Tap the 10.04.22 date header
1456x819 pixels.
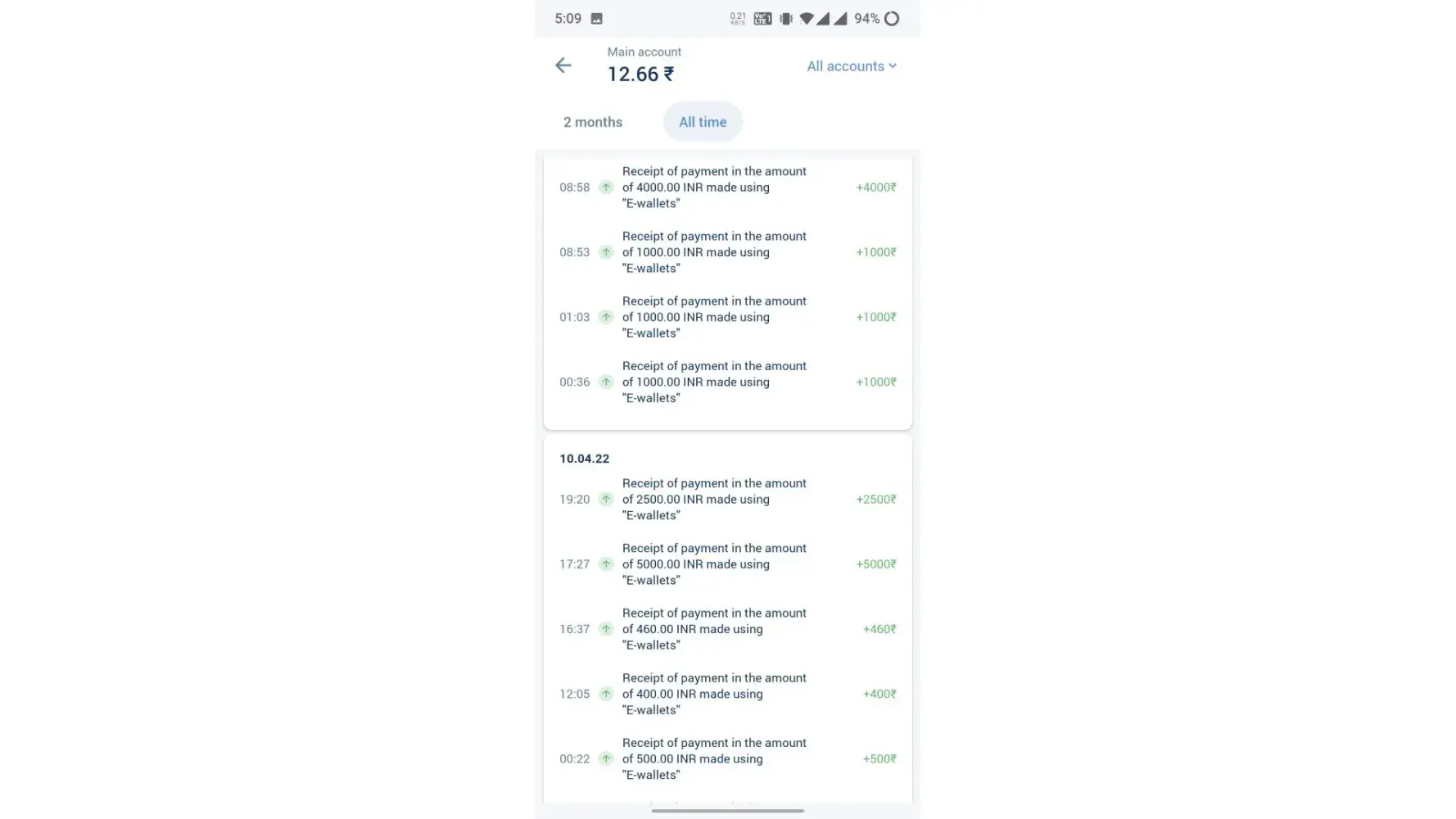click(585, 459)
